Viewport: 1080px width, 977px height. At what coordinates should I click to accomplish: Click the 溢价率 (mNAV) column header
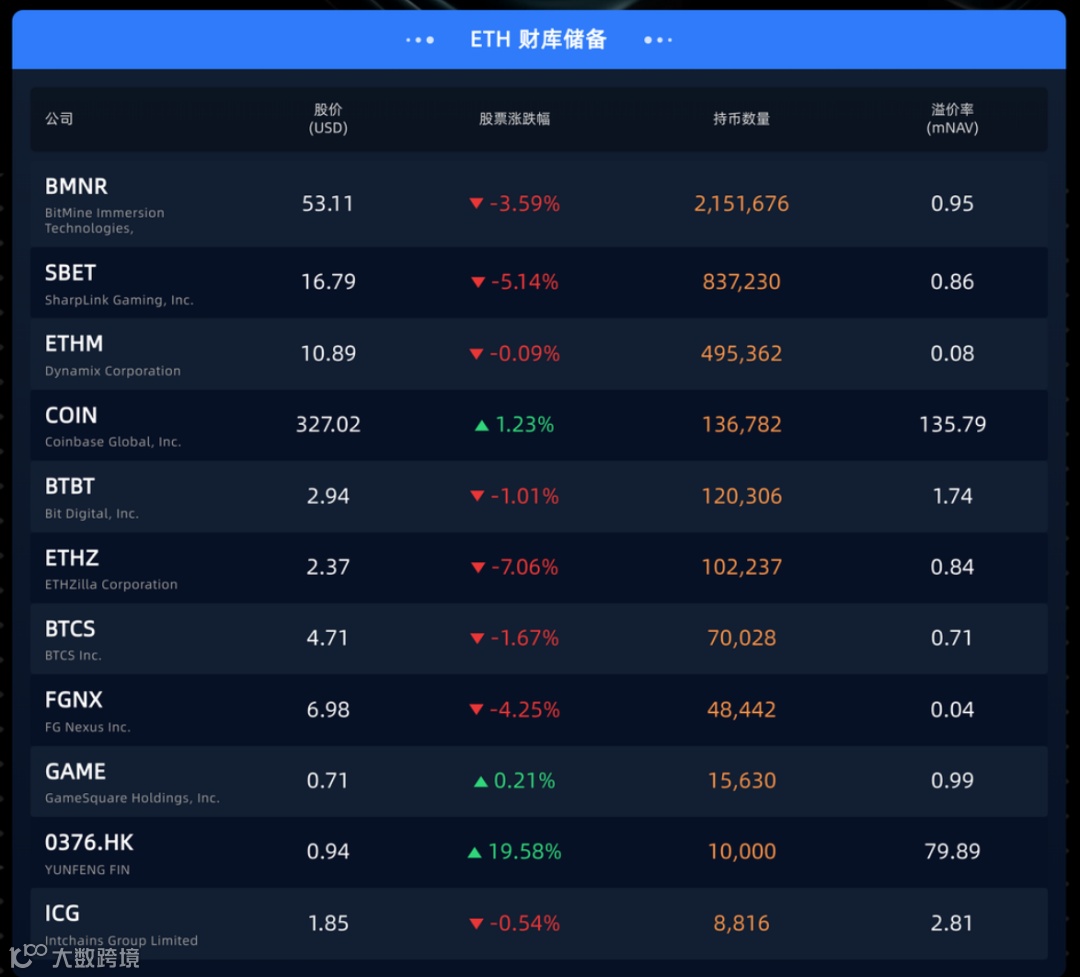[x=952, y=119]
